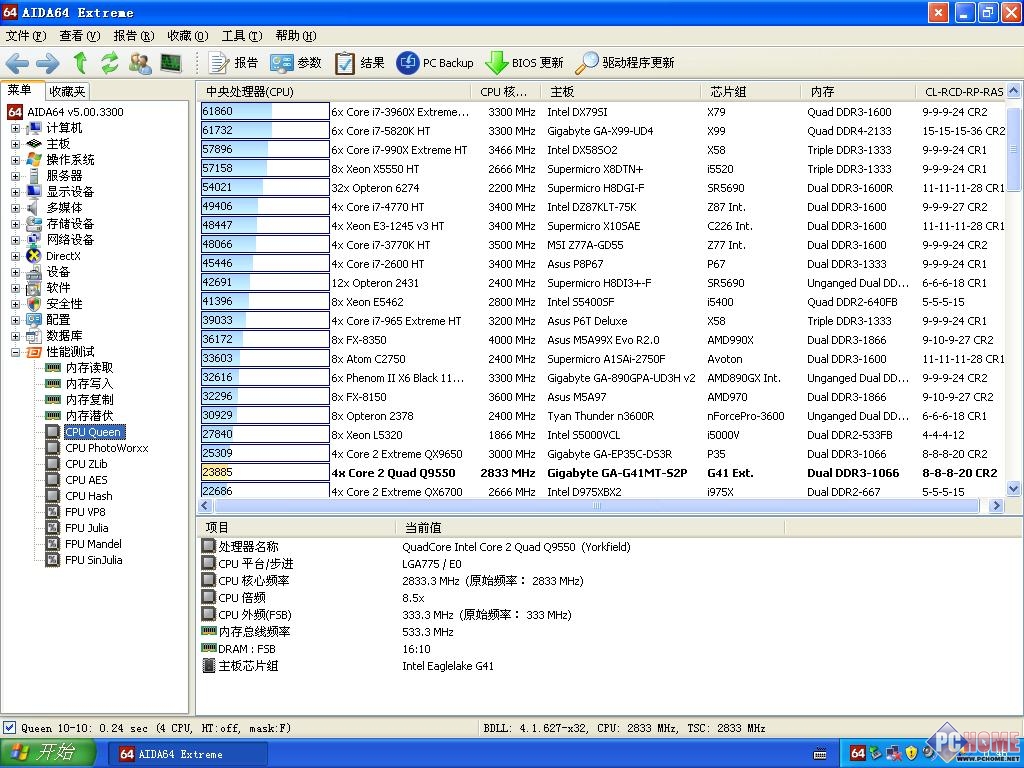1024x768 pixels.
Task: Click the 结果 clipboard icon
Action: (x=344, y=63)
